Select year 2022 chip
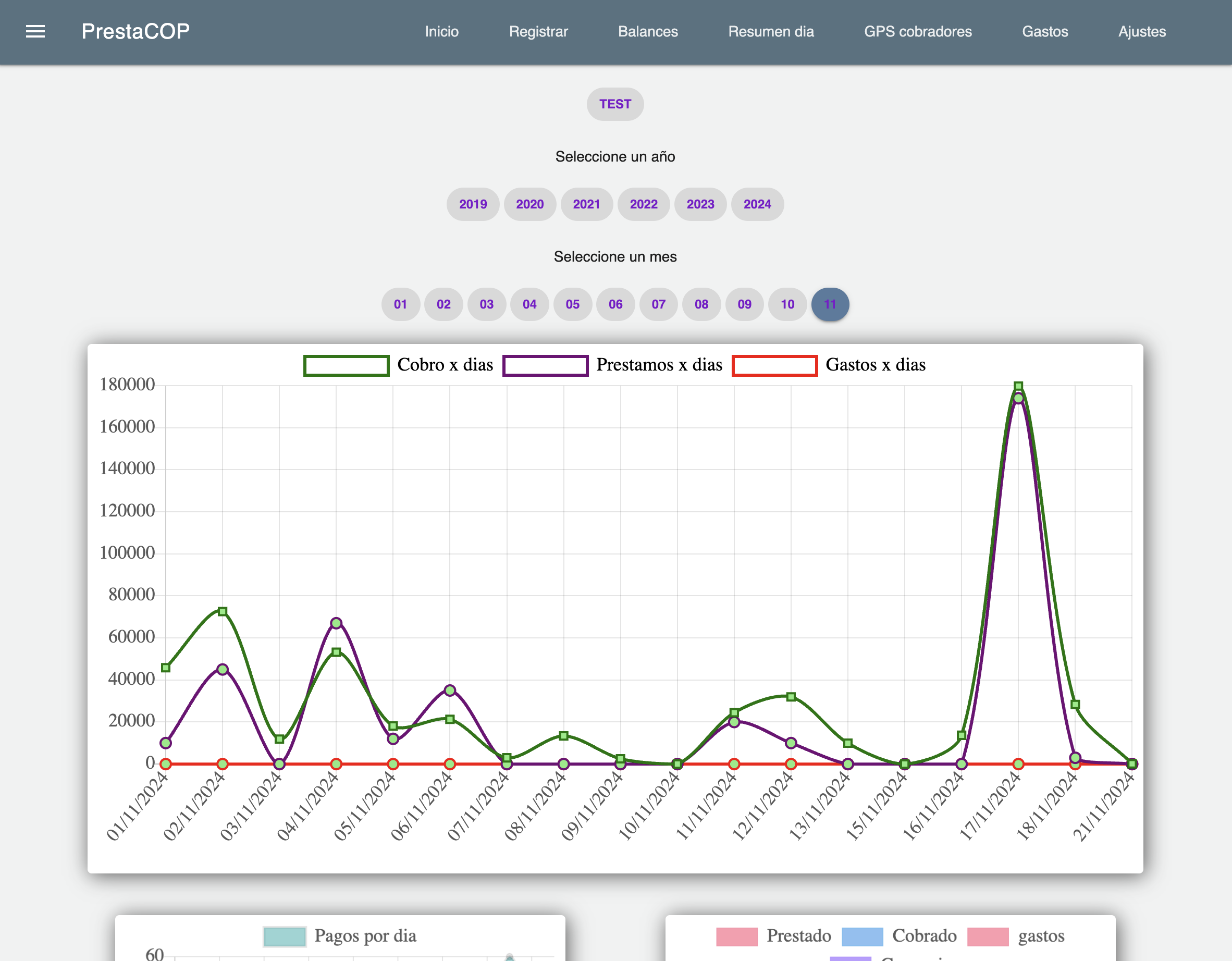The height and width of the screenshot is (961, 1232). point(643,204)
